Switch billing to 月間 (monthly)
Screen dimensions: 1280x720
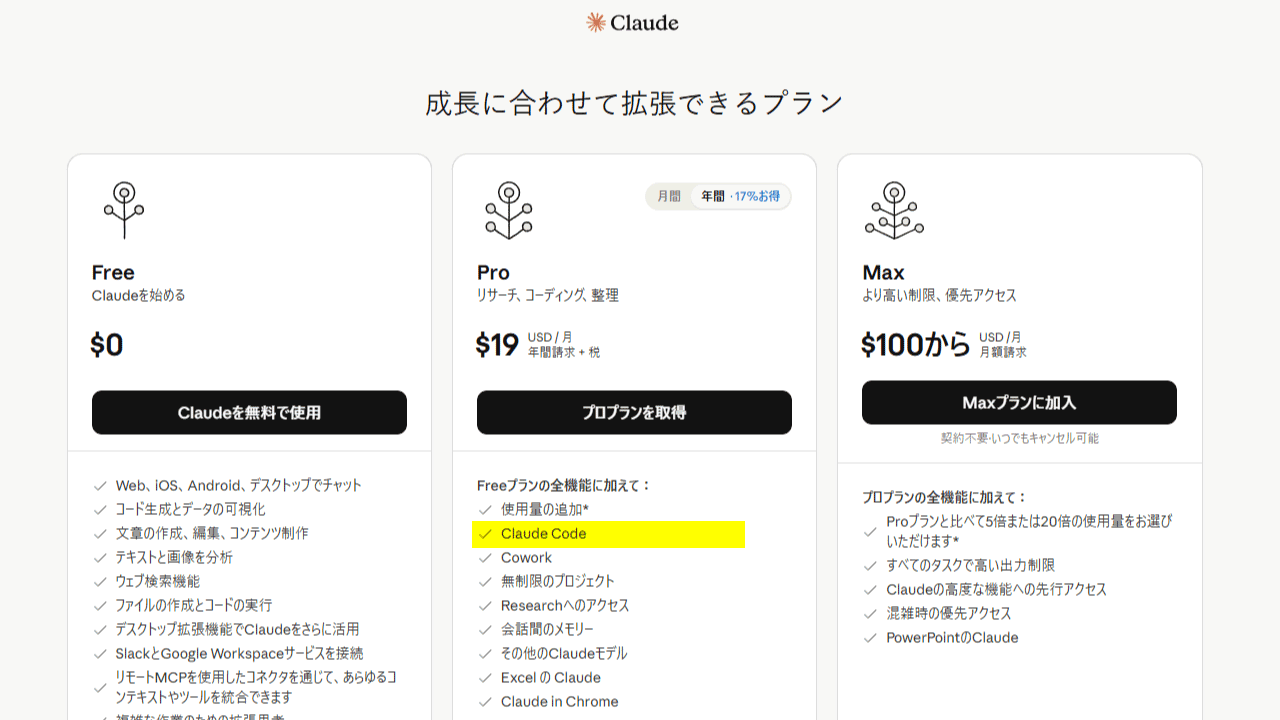[x=669, y=196]
